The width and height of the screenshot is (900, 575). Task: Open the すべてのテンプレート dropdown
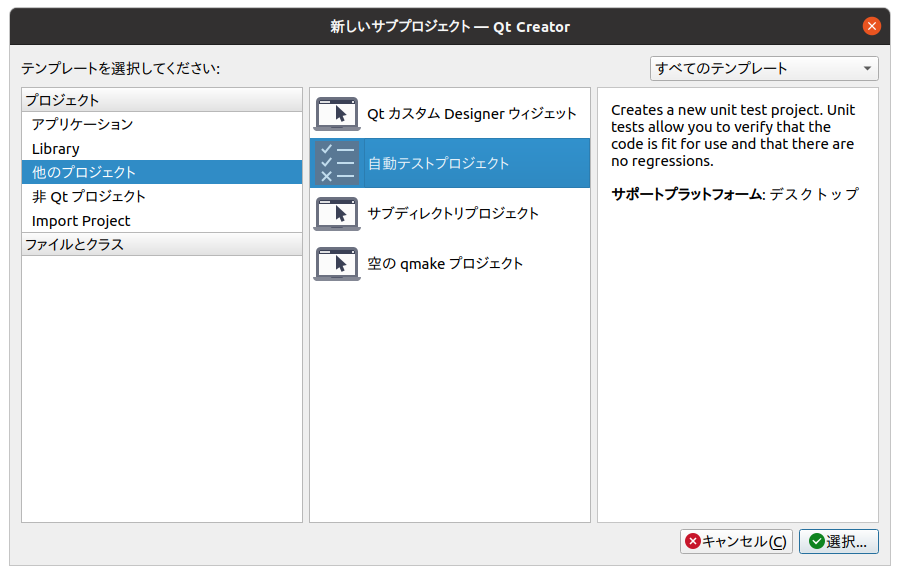[x=764, y=68]
